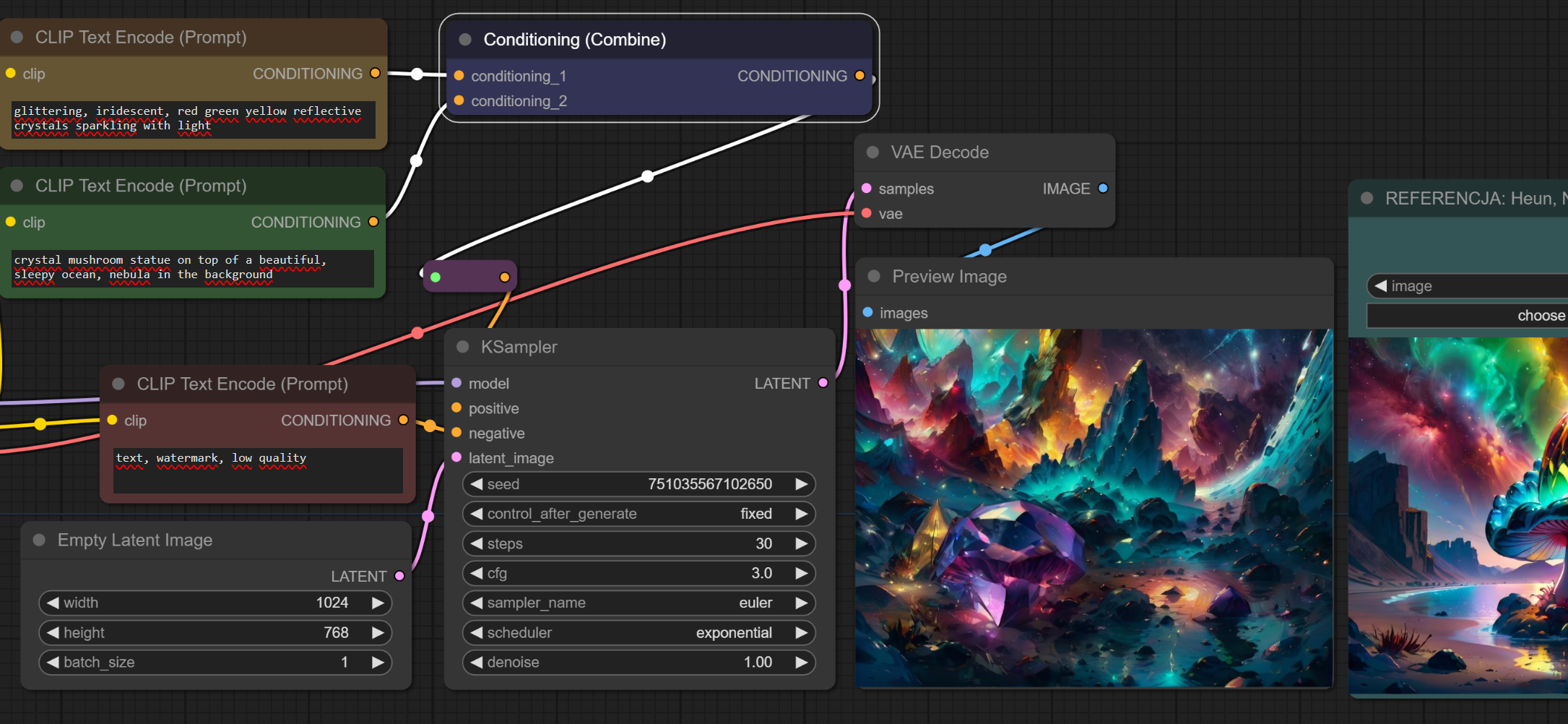This screenshot has width=1568, height=724.
Task: Click the negative prompt text box
Action: [x=258, y=470]
